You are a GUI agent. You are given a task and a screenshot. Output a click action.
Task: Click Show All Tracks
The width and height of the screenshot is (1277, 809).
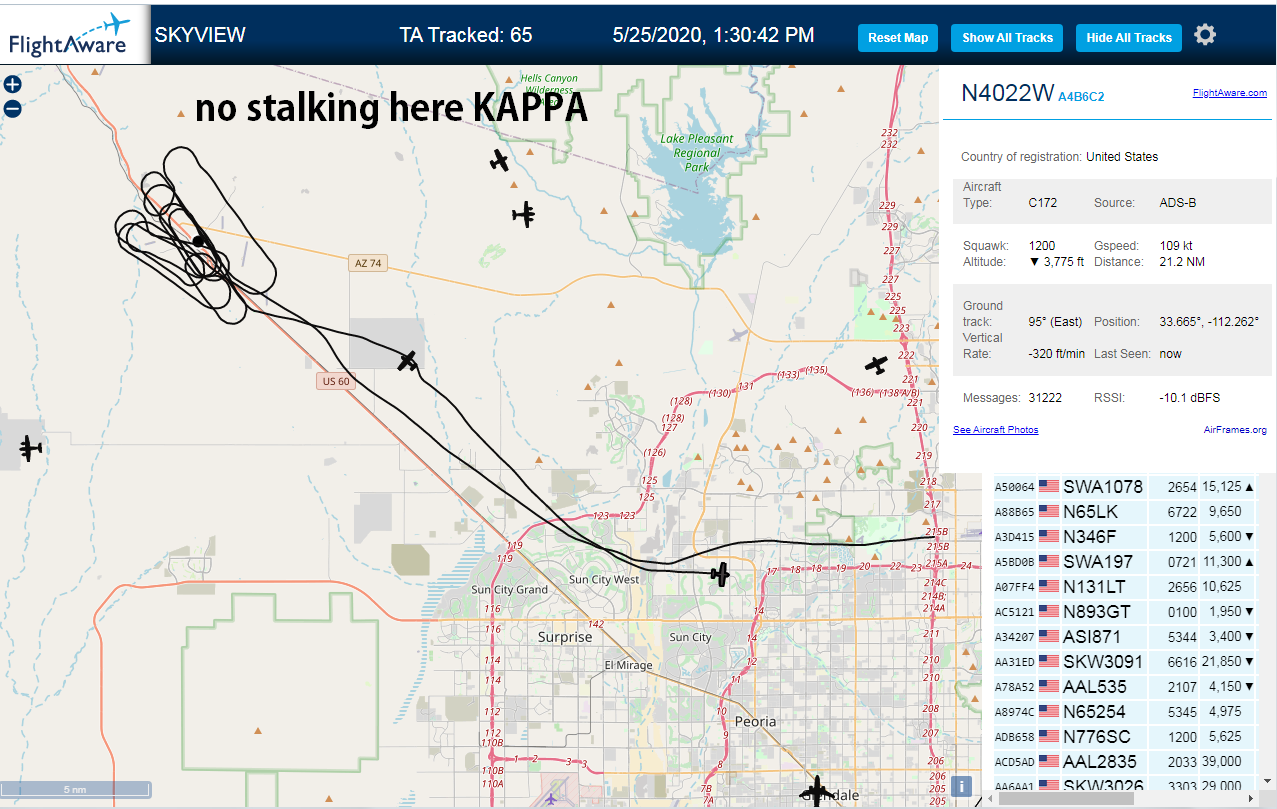point(1007,38)
